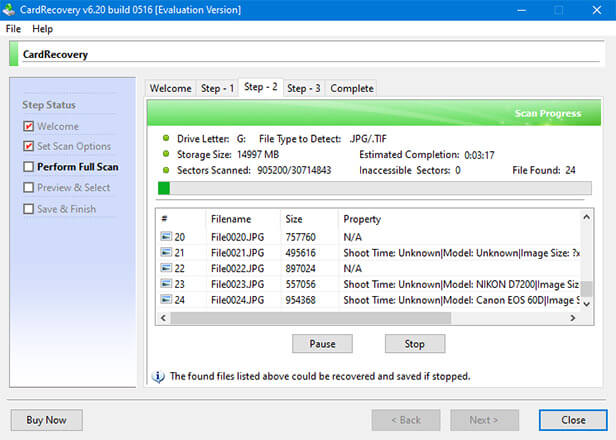Click the image icon for row 20

point(166,236)
